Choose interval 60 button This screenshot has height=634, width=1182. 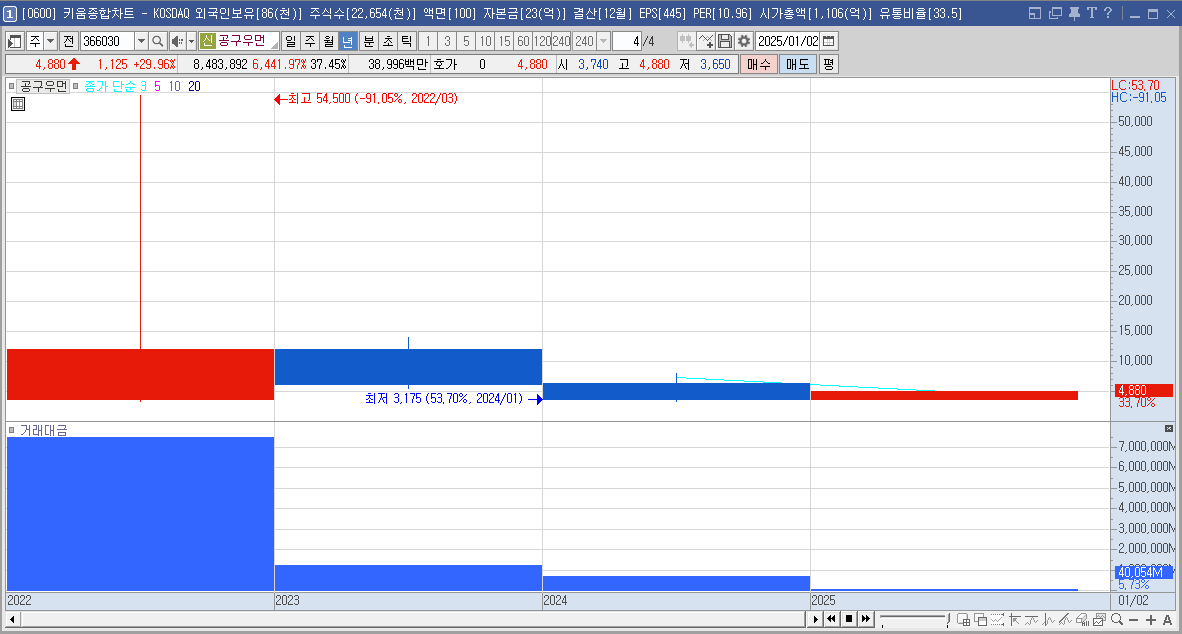(x=523, y=41)
